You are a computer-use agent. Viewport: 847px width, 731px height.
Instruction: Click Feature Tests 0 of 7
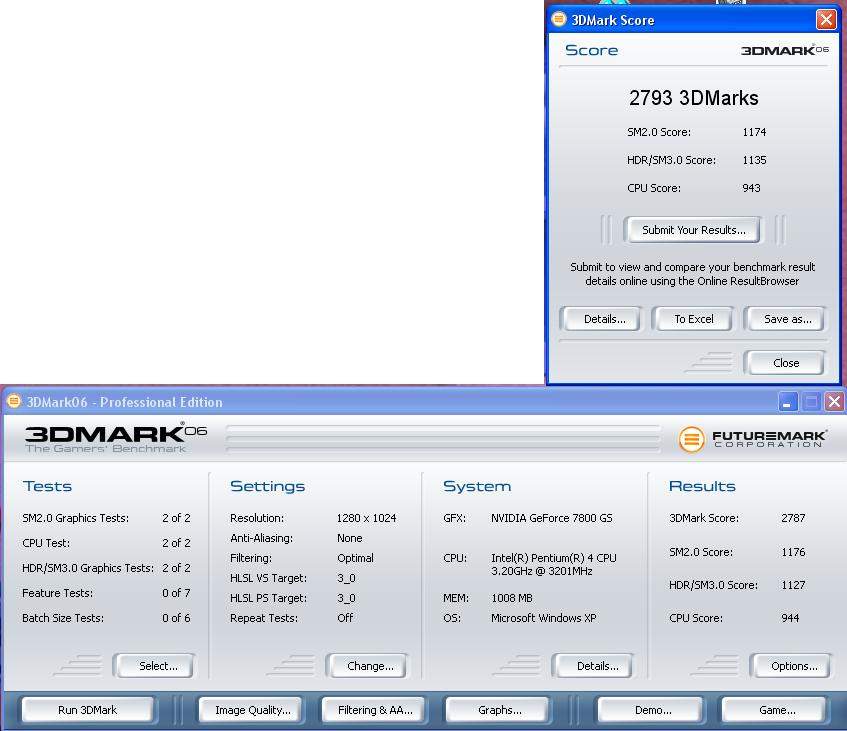click(x=176, y=593)
